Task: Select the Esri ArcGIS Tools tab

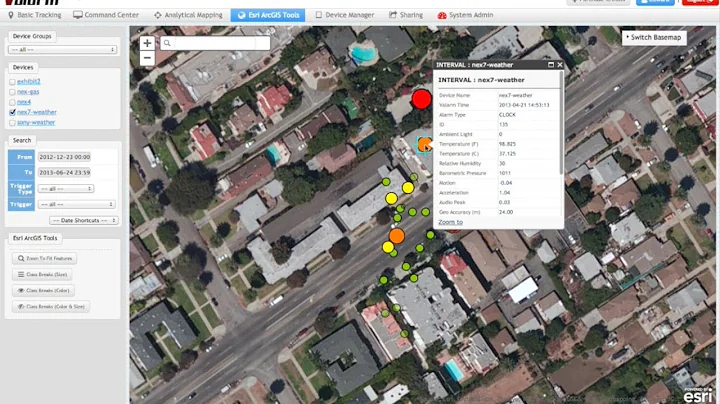Action: pyautogui.click(x=268, y=15)
